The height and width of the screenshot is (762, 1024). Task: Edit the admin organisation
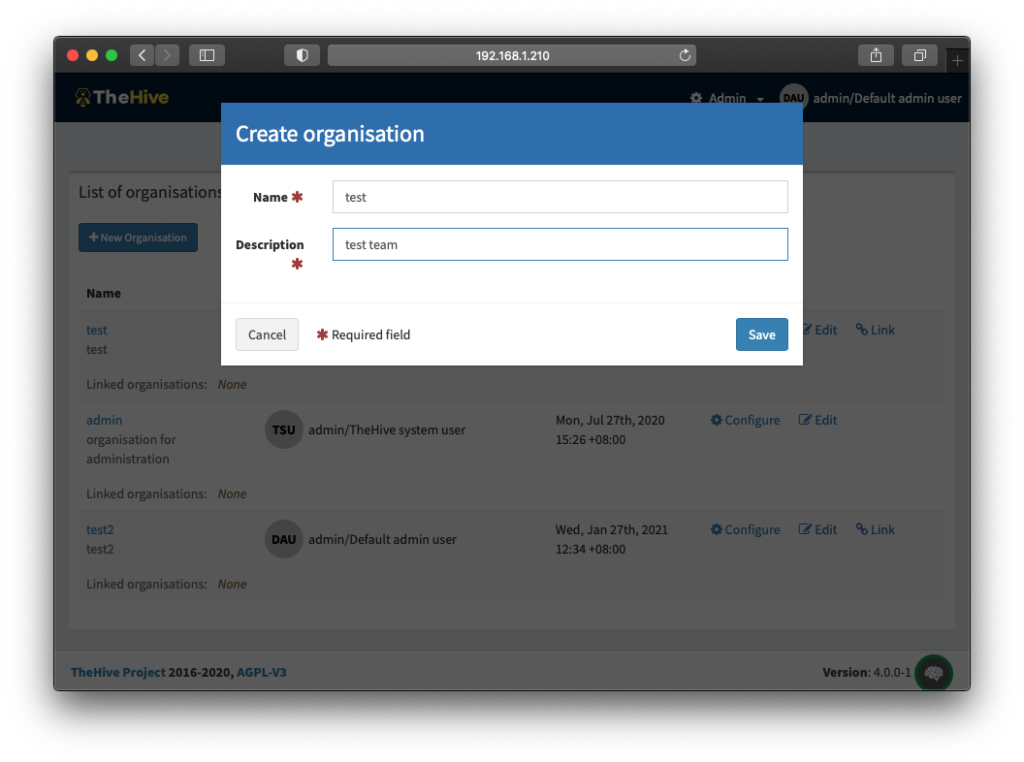tap(818, 420)
